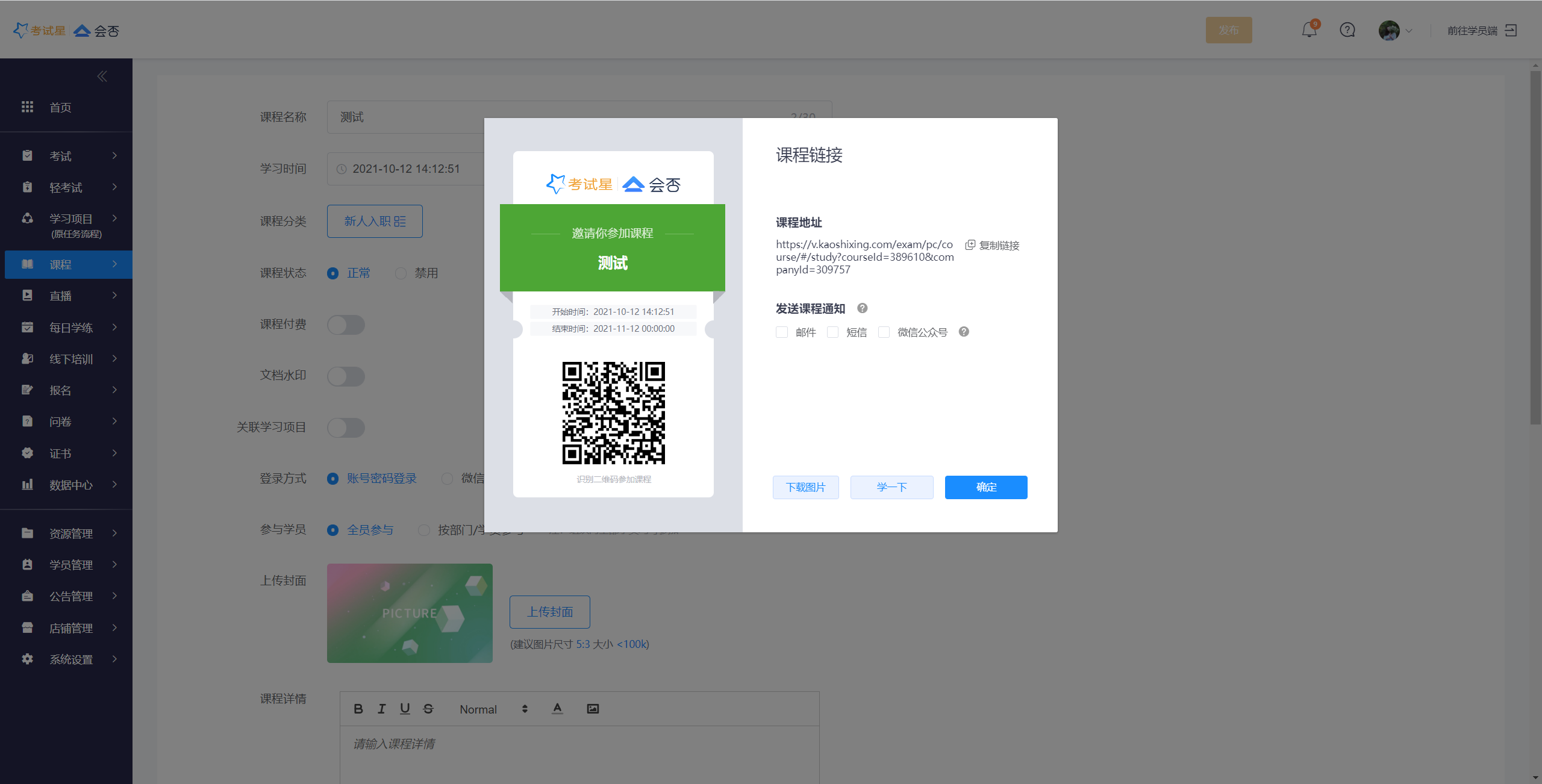The image size is (1542, 784).
Task: Open the user avatar dropdown arrow
Action: [1408, 31]
